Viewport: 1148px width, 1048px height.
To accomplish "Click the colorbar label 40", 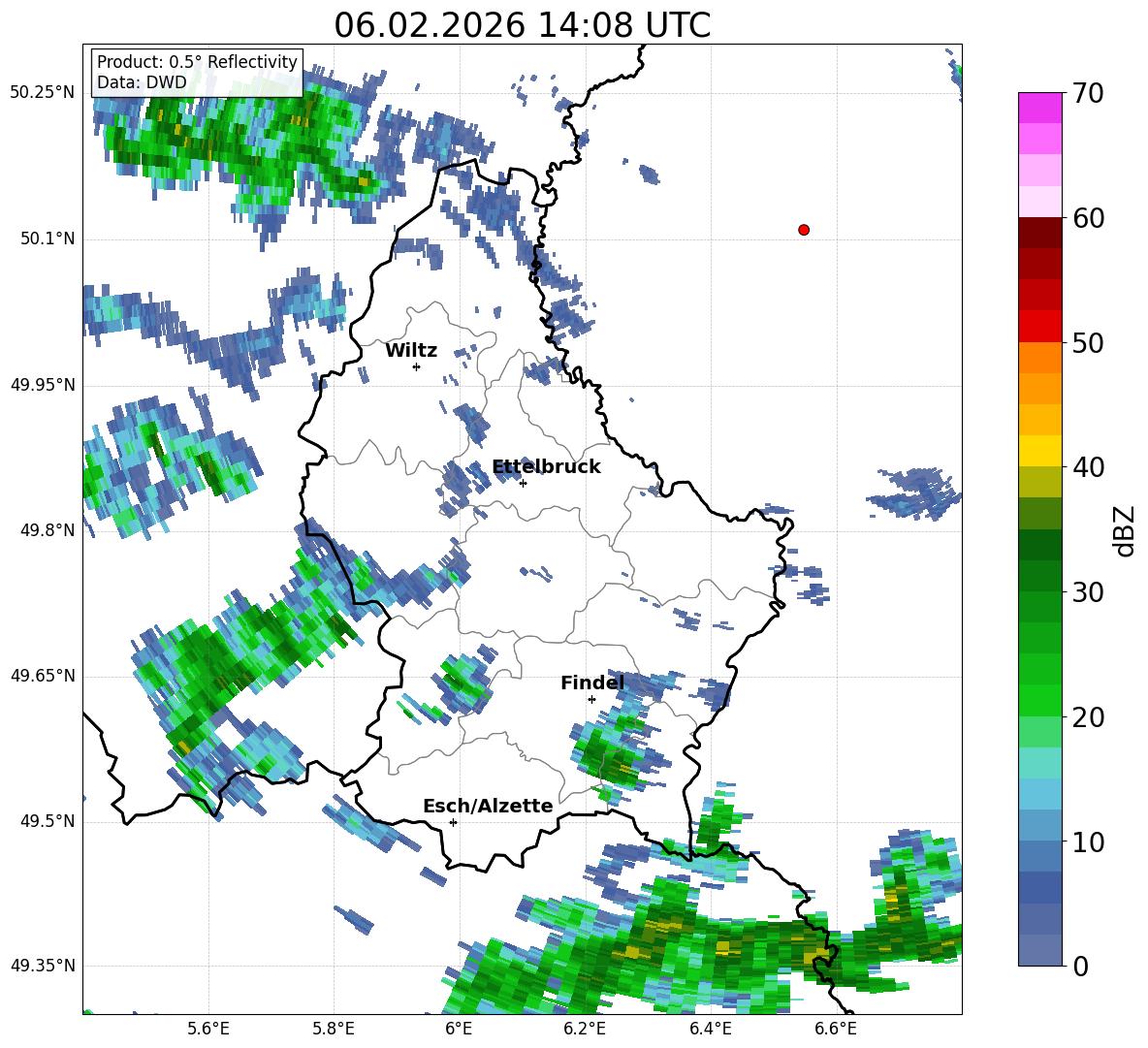I will (x=1087, y=467).
